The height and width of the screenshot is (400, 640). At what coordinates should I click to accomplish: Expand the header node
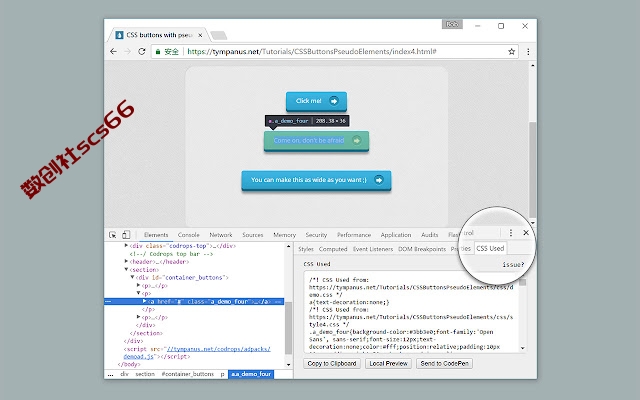click(x=126, y=261)
